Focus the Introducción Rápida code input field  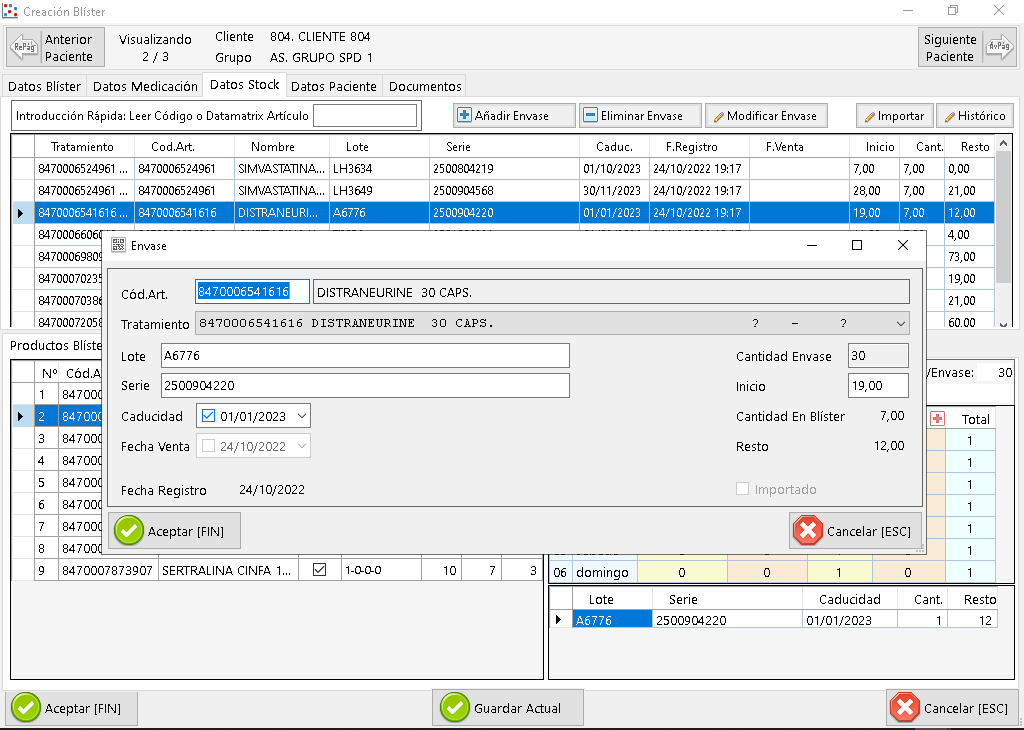(365, 116)
